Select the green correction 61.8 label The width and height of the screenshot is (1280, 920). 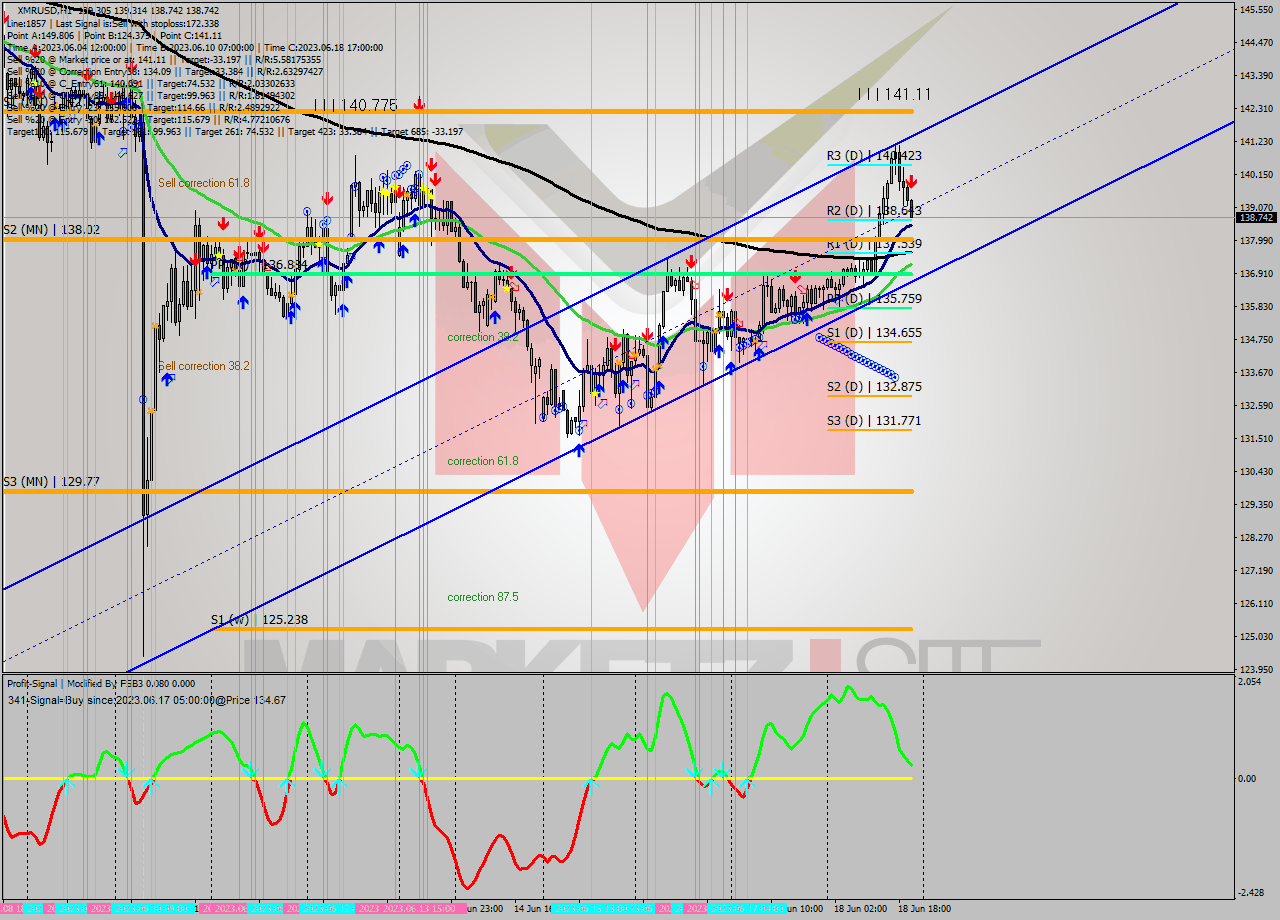(483, 461)
